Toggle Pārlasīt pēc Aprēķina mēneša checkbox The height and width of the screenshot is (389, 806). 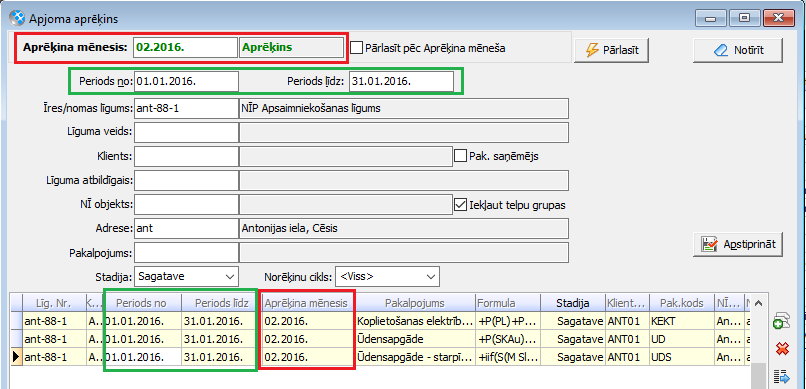(357, 48)
